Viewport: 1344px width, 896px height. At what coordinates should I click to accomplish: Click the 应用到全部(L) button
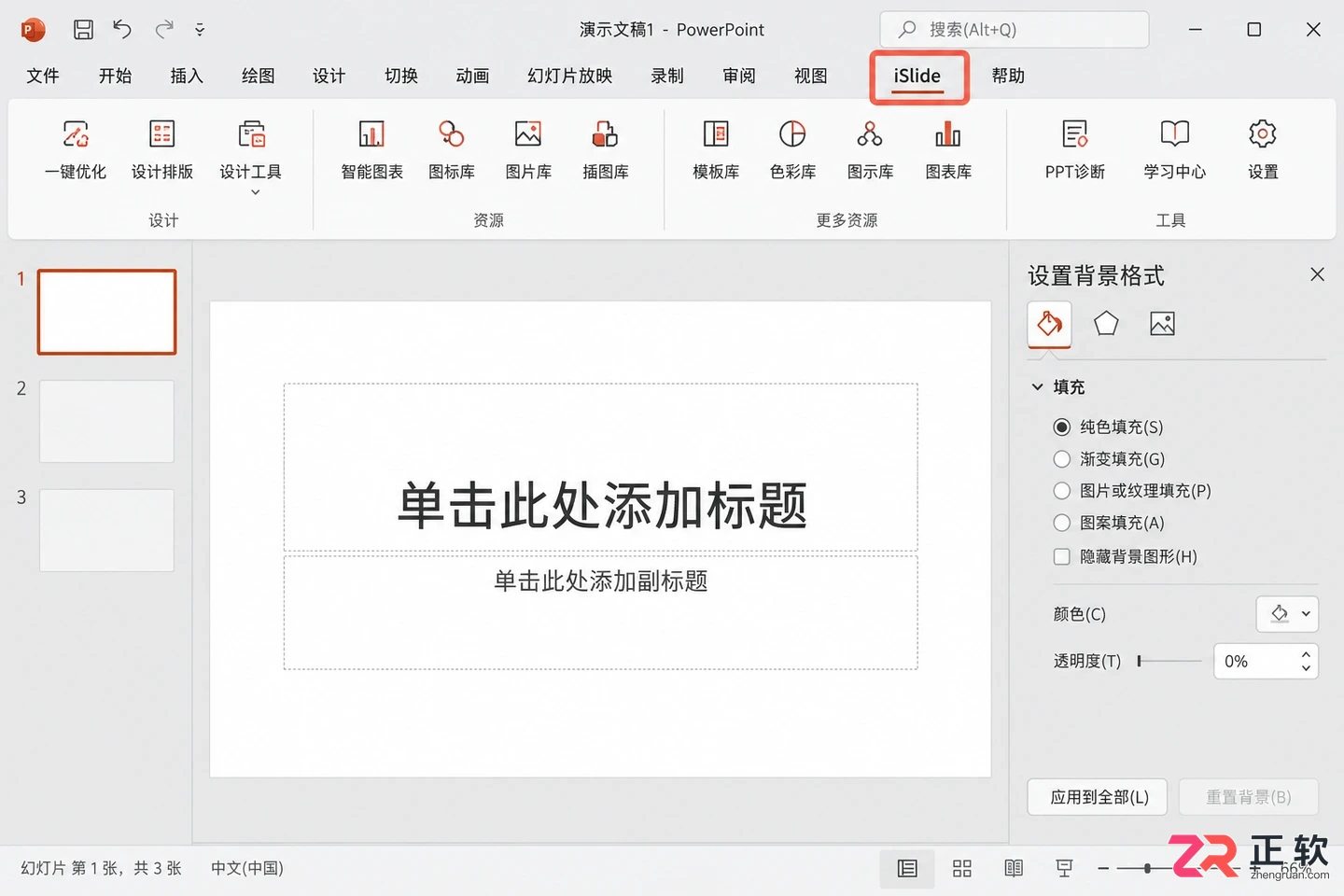1098,797
